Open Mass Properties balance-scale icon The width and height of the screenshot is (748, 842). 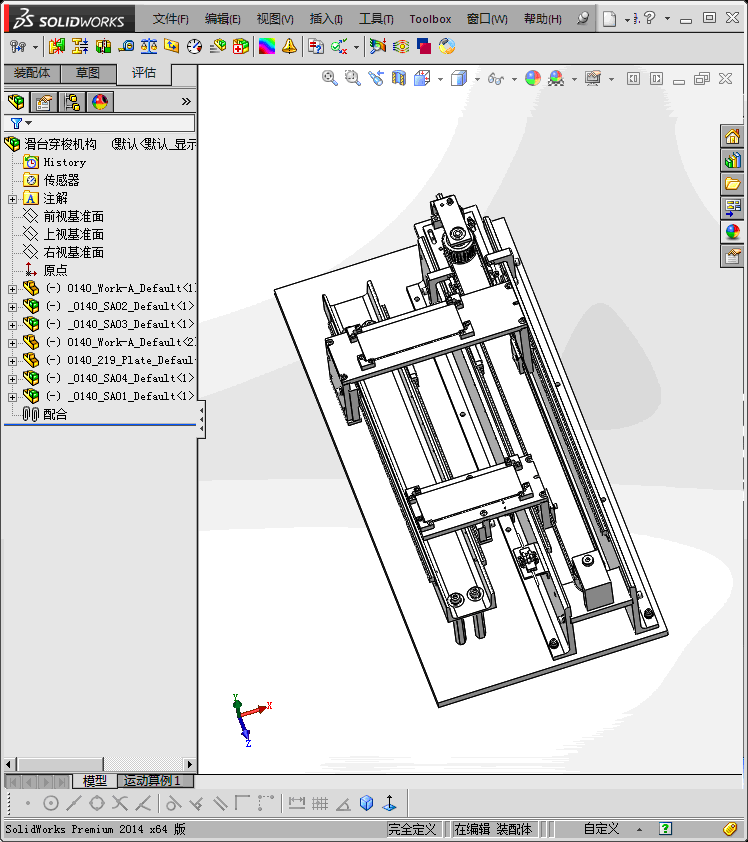(x=149, y=47)
